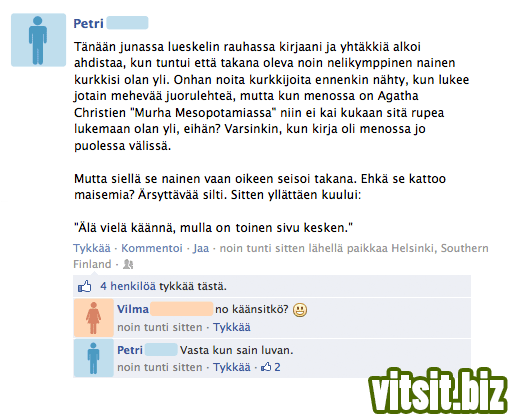View the 2 likes on Petri's reply
Viewport: 508px width, 416px height.
[x=271, y=367]
